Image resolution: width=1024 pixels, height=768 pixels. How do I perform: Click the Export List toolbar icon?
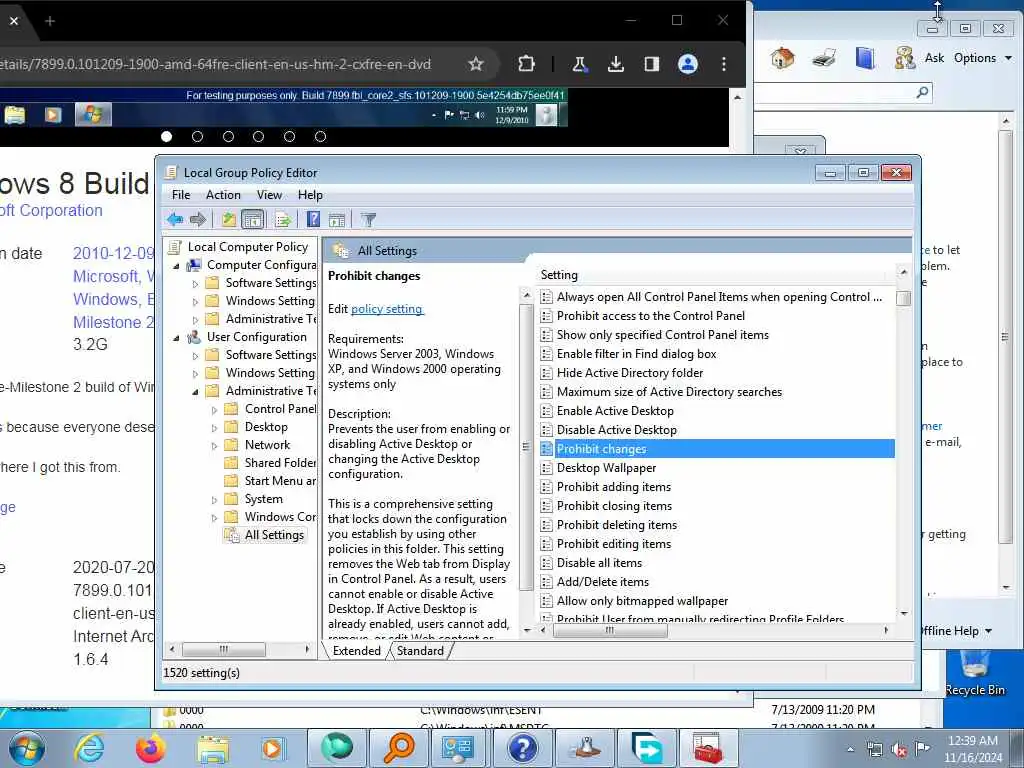[x=283, y=219]
